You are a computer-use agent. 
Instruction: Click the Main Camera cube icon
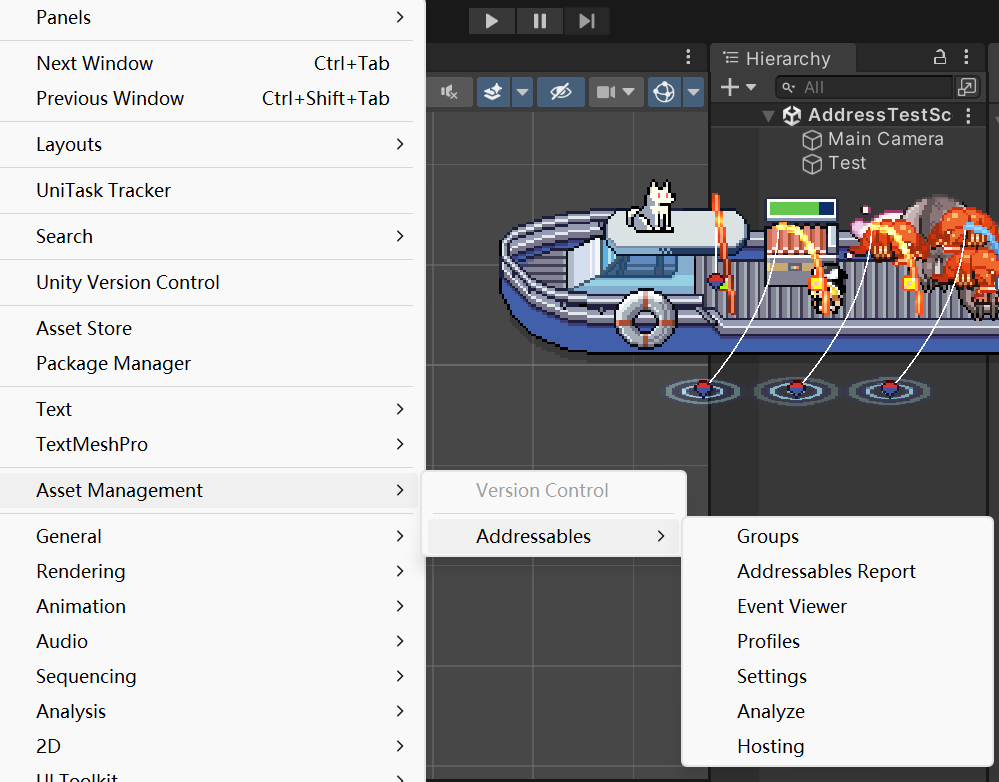tap(812, 140)
